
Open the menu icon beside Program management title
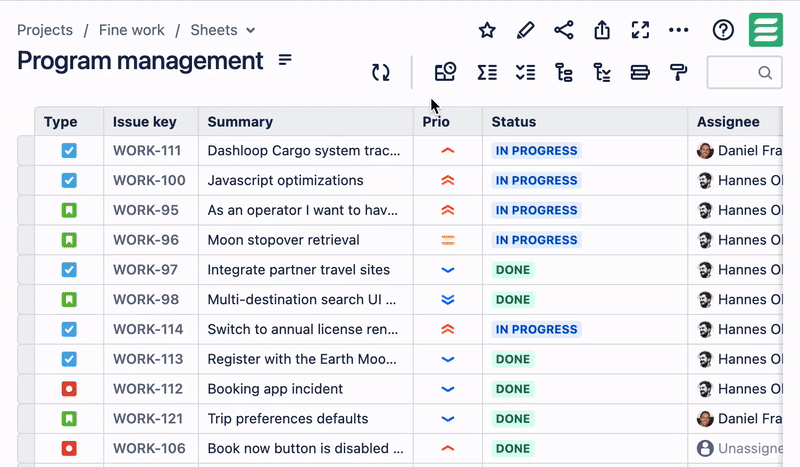285,60
